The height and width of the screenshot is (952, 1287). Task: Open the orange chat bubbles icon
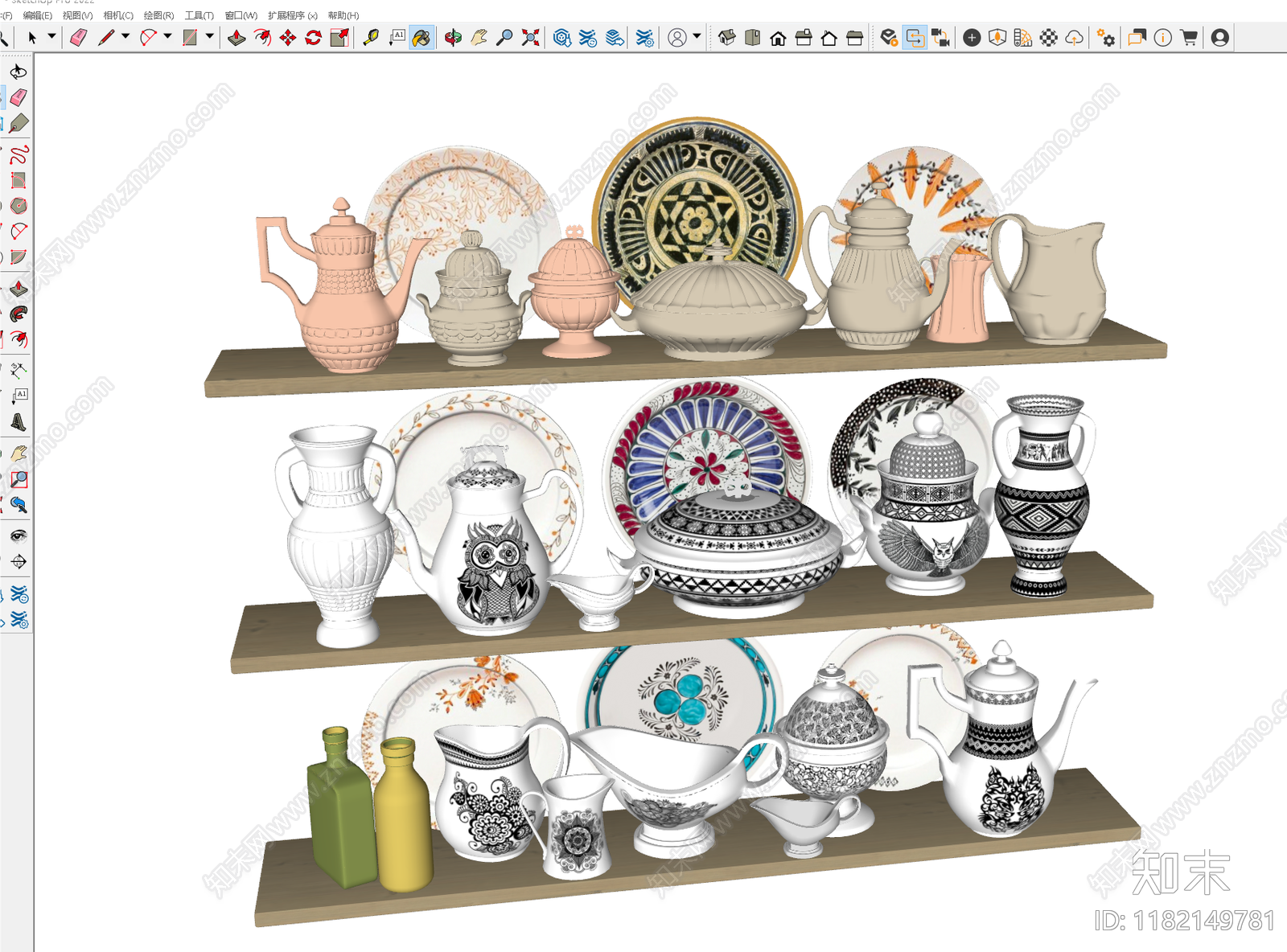pos(1137,38)
